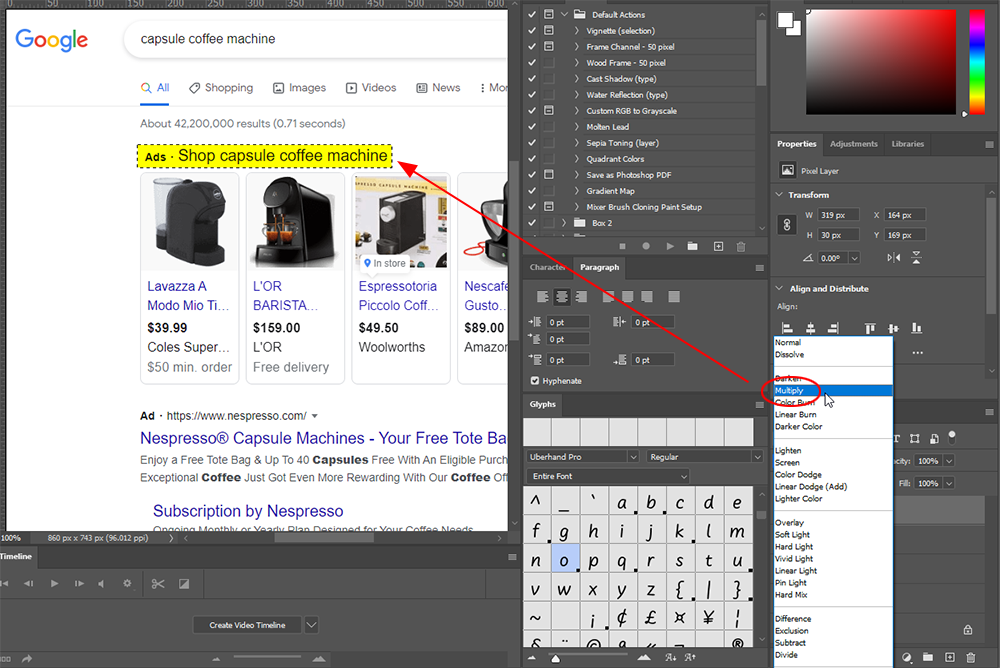Align right edges in Properties panel

coord(833,328)
